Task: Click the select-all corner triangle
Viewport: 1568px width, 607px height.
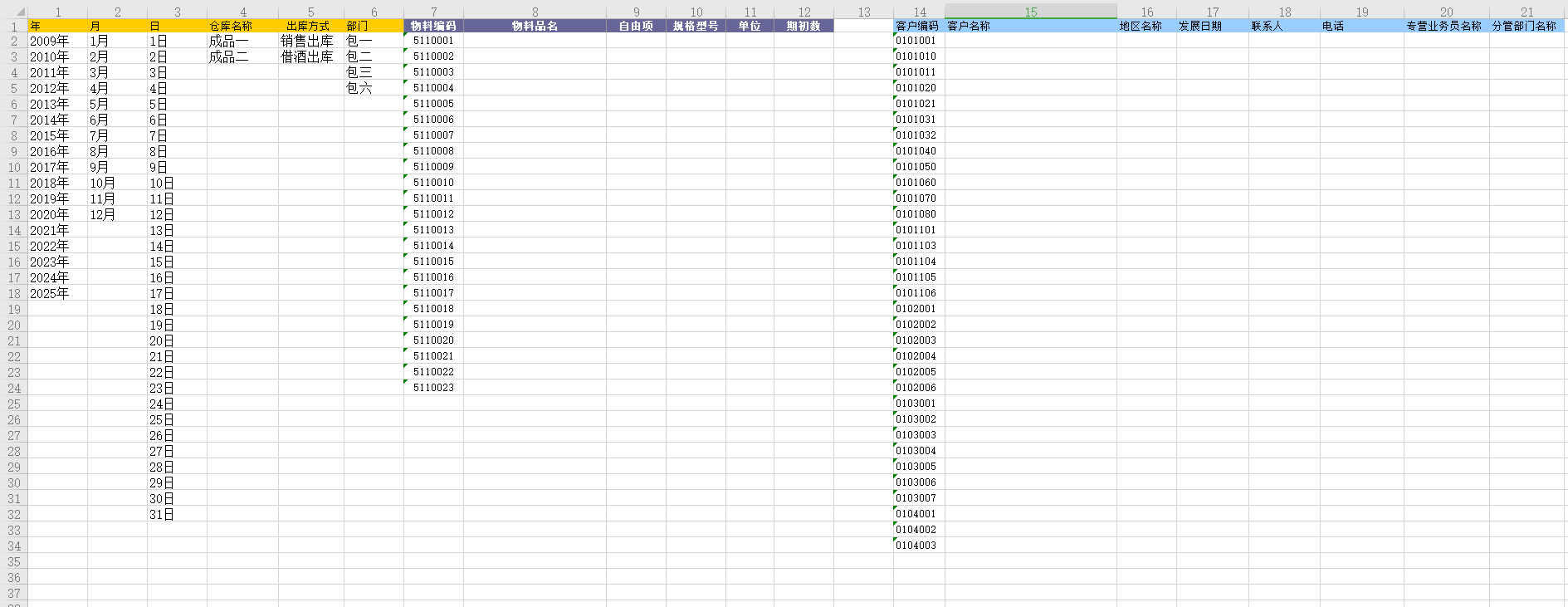Action: 20,12
